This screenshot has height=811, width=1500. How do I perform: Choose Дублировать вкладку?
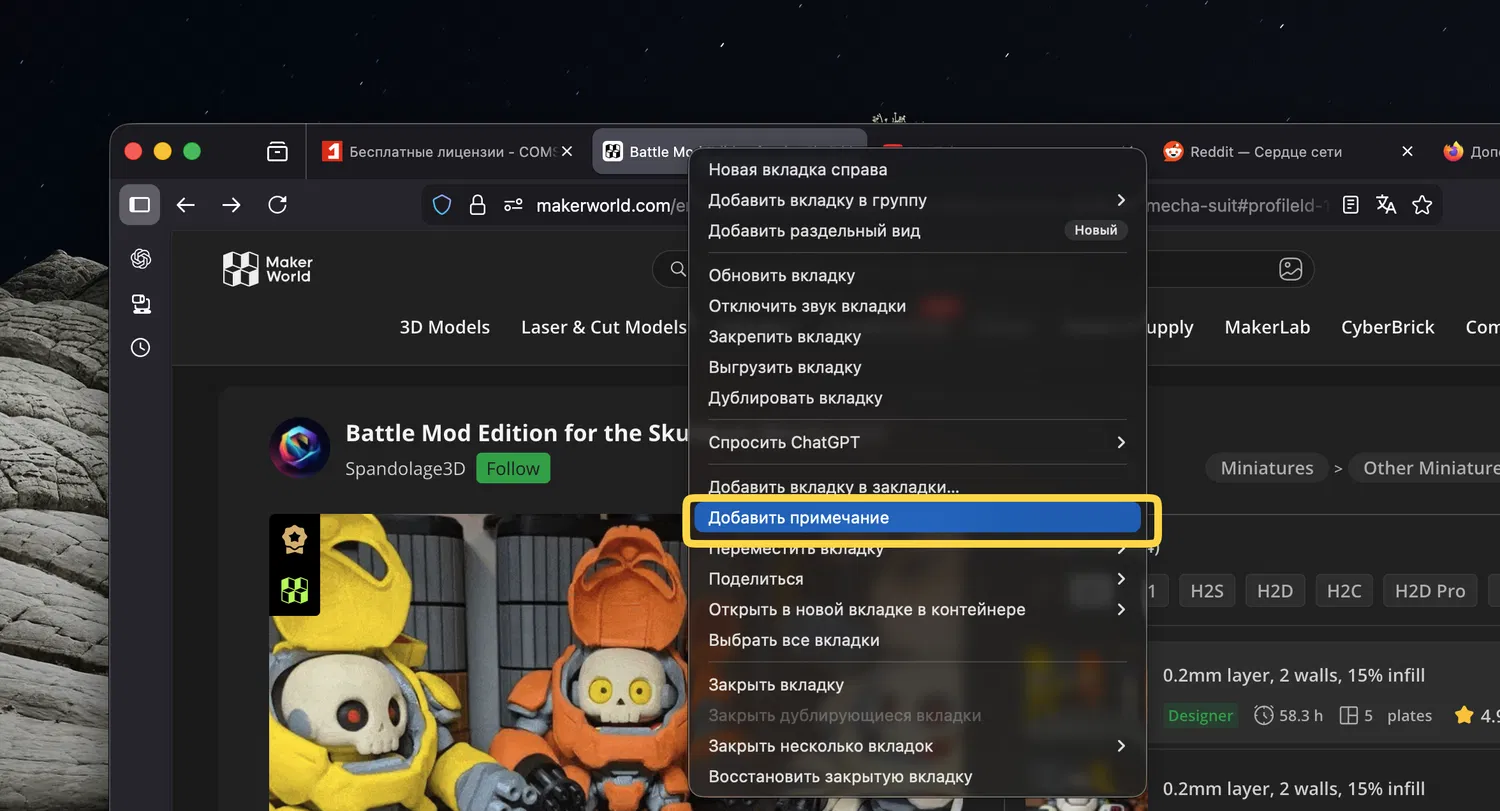(917, 398)
